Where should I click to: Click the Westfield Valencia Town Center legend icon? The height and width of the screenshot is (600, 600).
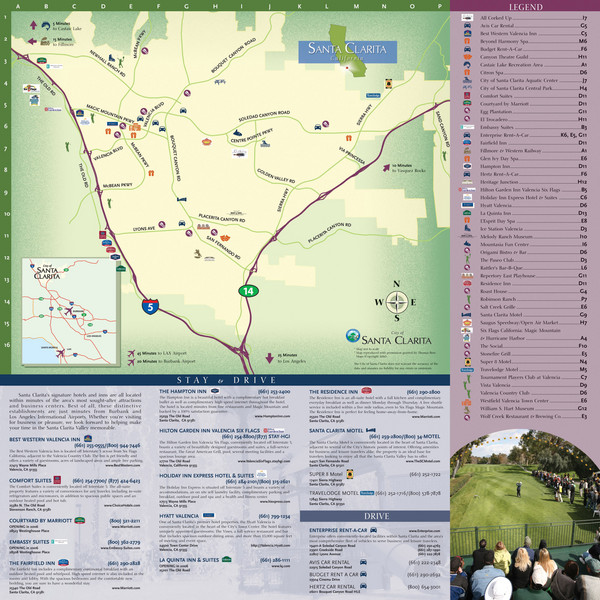[x=467, y=401]
